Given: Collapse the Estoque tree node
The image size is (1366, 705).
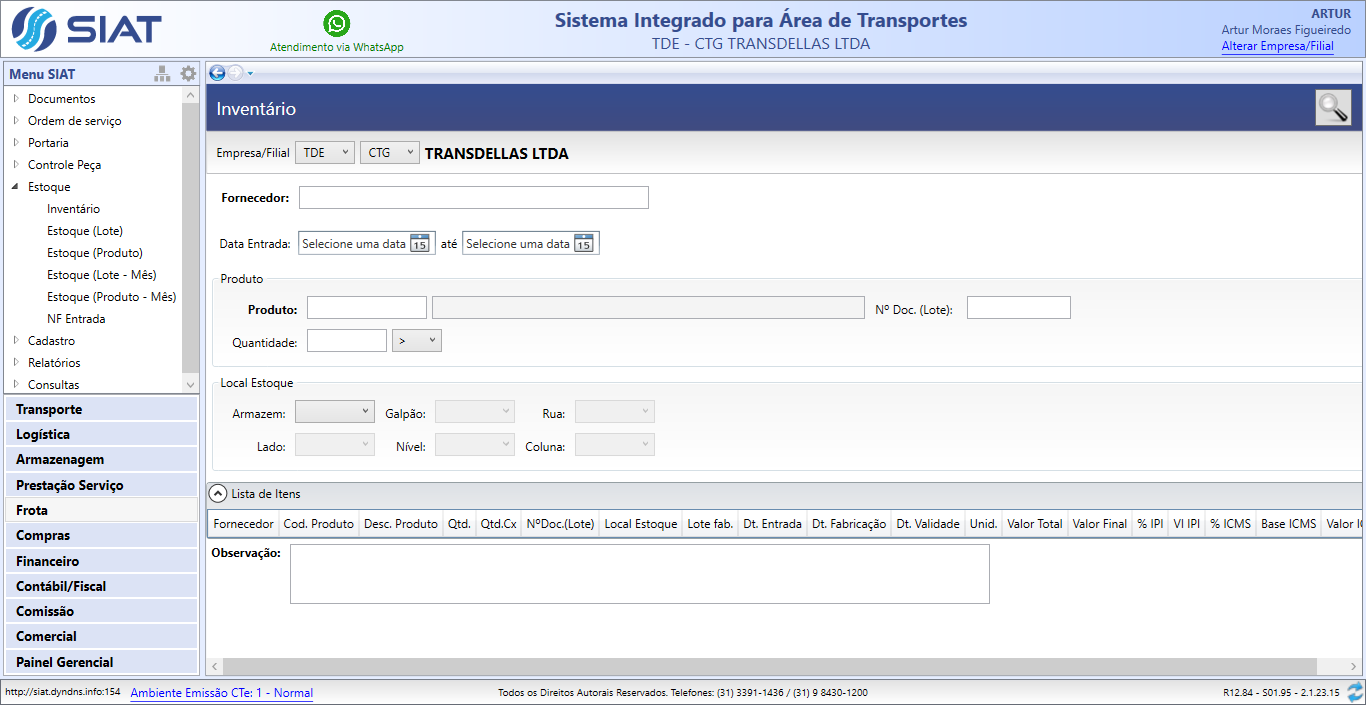Looking at the screenshot, I should pyautogui.click(x=16, y=187).
